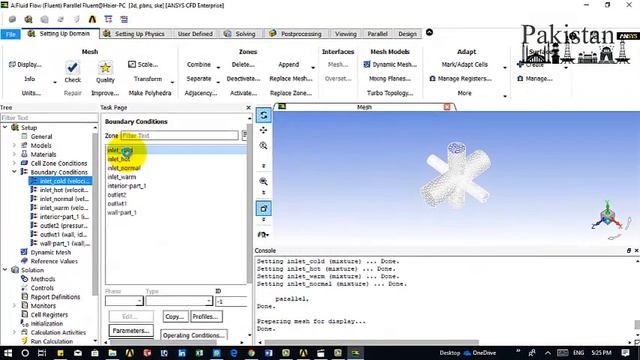This screenshot has height=360, width=640.
Task: Click the Tree filter text field
Action: pos(49,118)
